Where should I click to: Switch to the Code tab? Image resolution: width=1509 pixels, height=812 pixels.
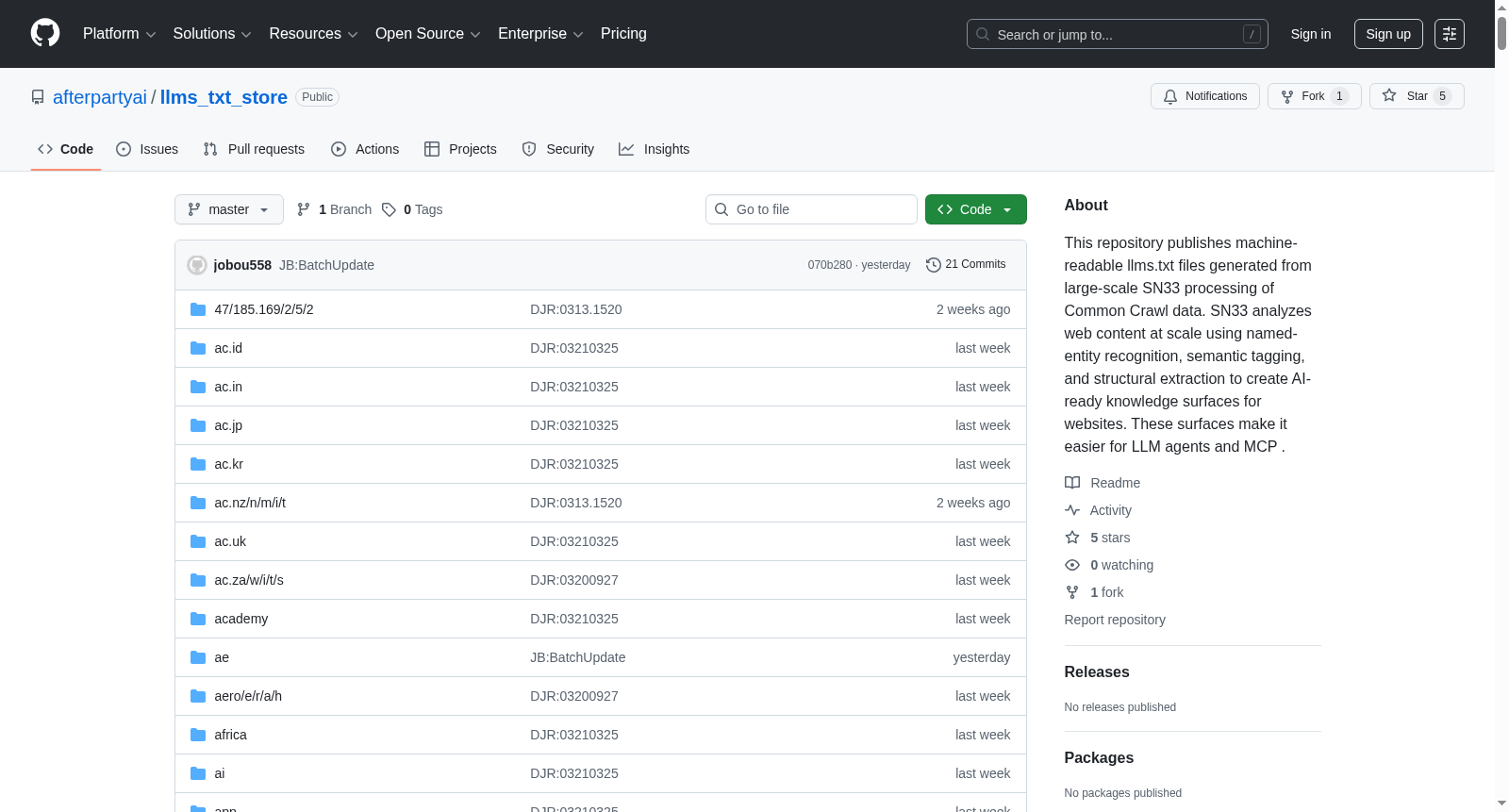pyautogui.click(x=66, y=149)
